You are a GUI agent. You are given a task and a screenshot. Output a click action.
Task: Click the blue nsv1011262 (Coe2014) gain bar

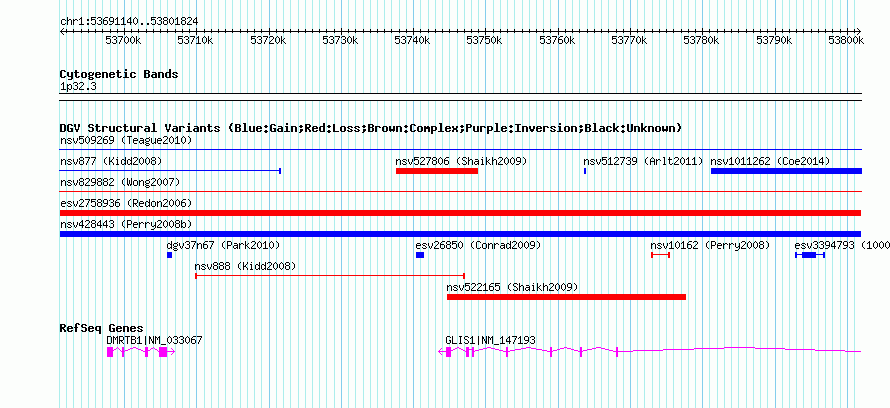pos(786,171)
